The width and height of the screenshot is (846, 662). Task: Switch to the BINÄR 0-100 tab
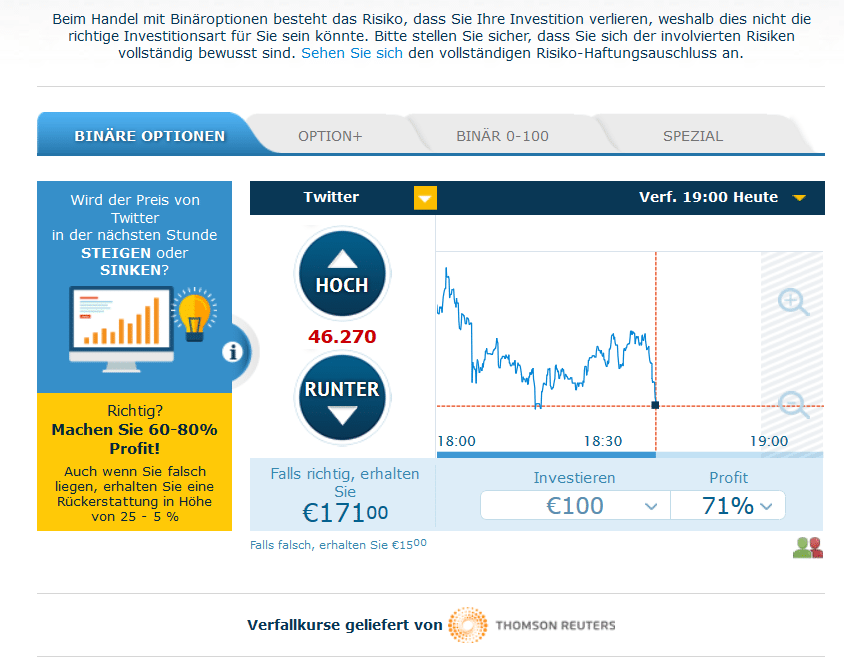pyautogui.click(x=502, y=136)
